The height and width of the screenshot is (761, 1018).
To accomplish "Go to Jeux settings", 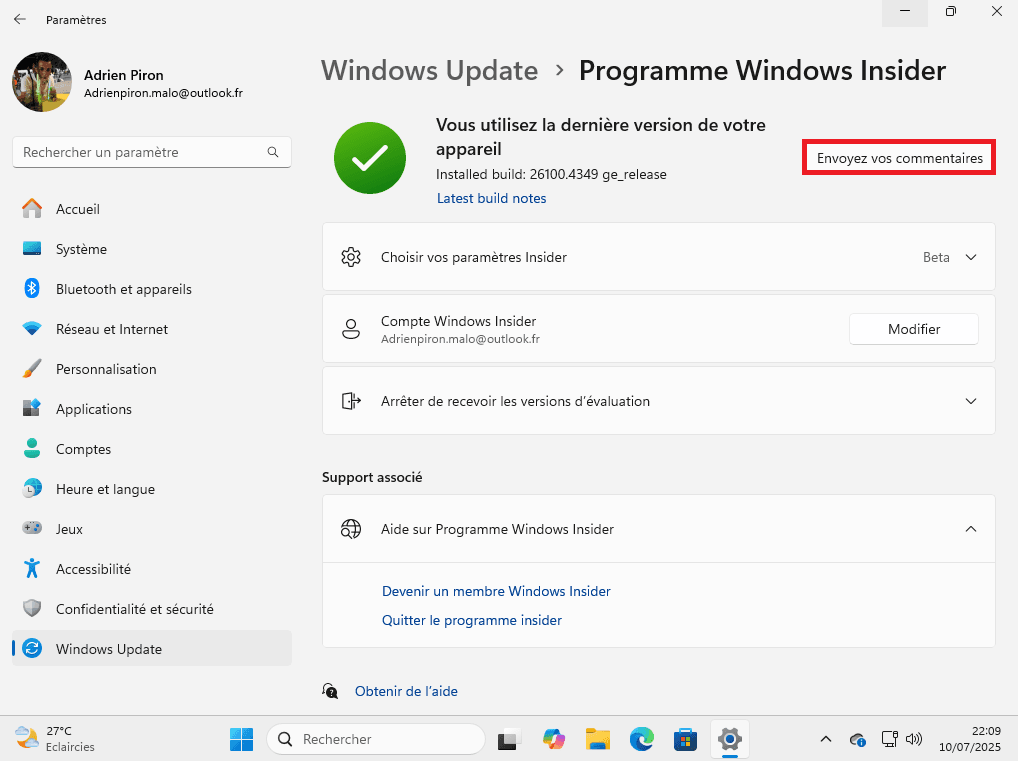I will (151, 529).
